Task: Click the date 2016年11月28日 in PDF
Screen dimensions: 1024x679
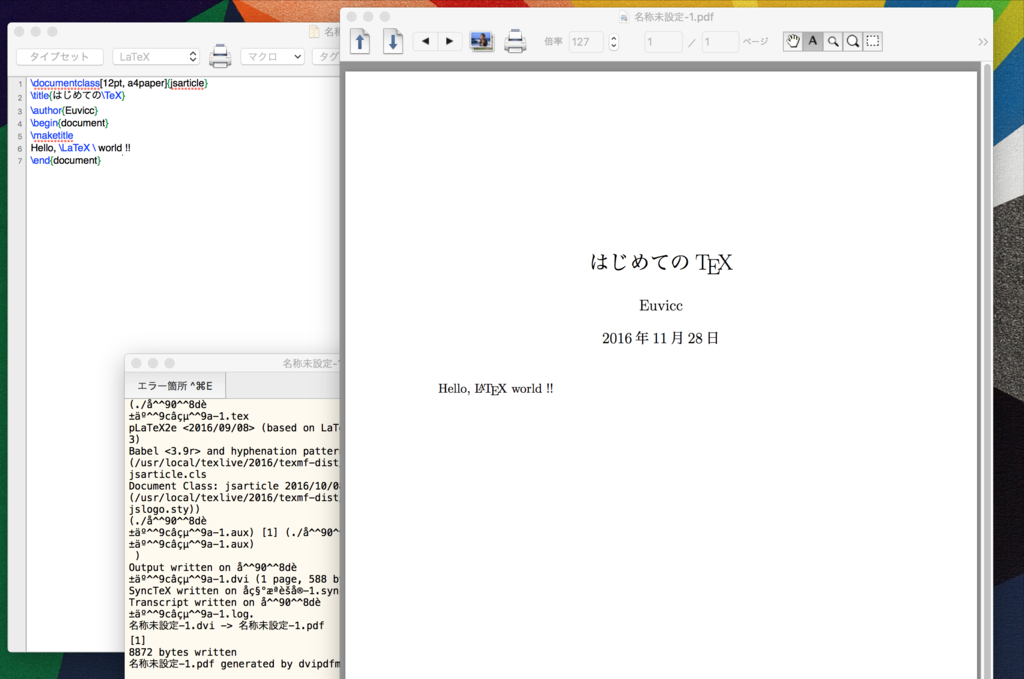Action: [660, 338]
